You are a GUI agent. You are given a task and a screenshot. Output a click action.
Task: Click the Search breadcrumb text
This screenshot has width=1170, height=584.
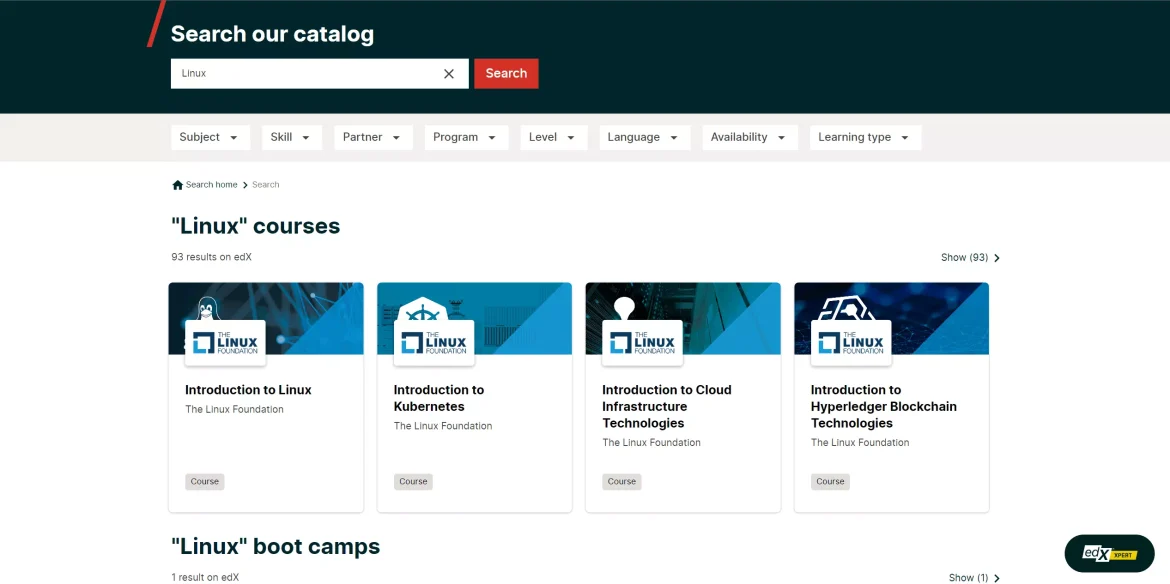coord(266,185)
